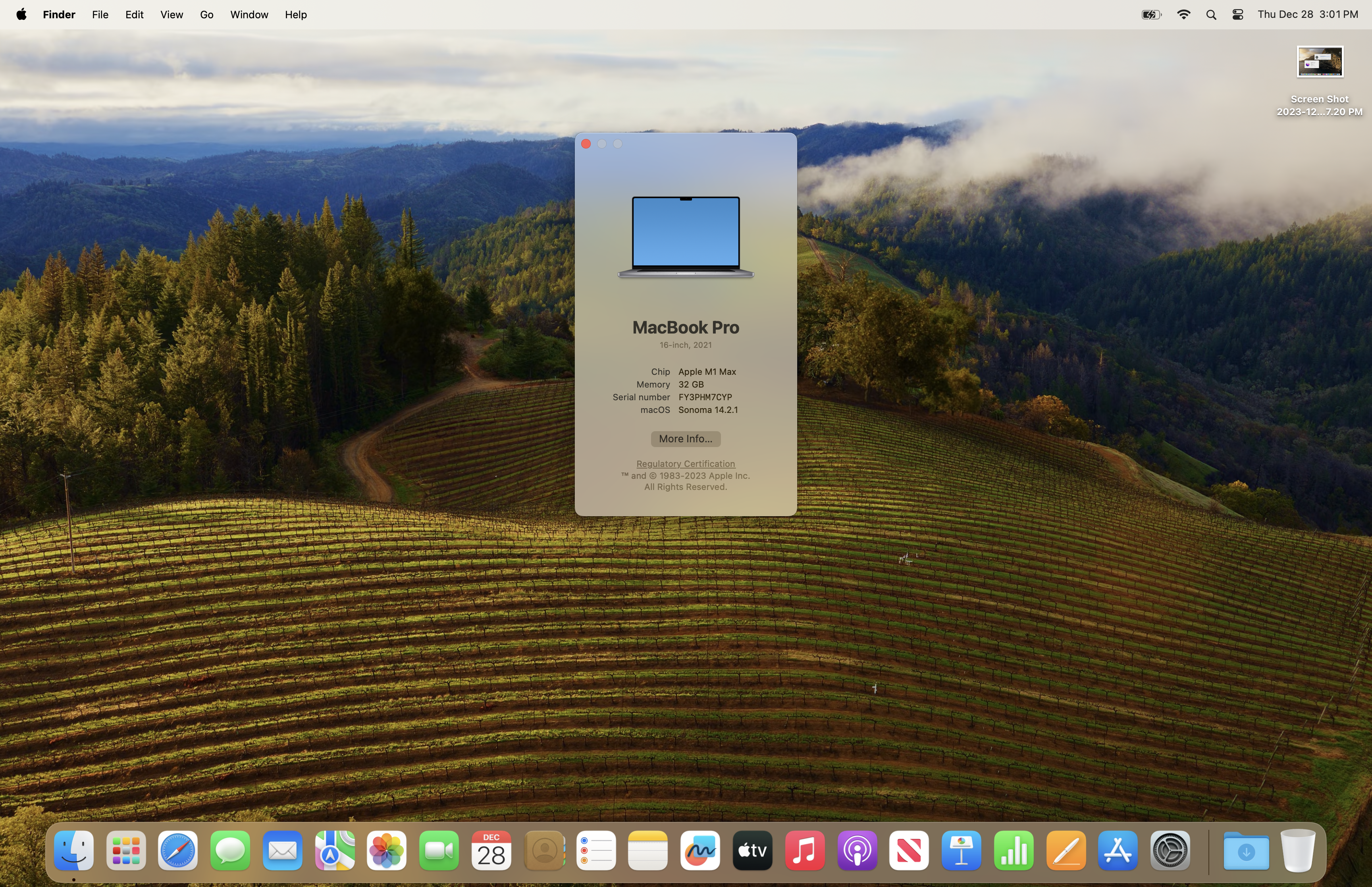The height and width of the screenshot is (887, 1372).
Task: Open the Trash in the Dock
Action: click(x=1298, y=850)
